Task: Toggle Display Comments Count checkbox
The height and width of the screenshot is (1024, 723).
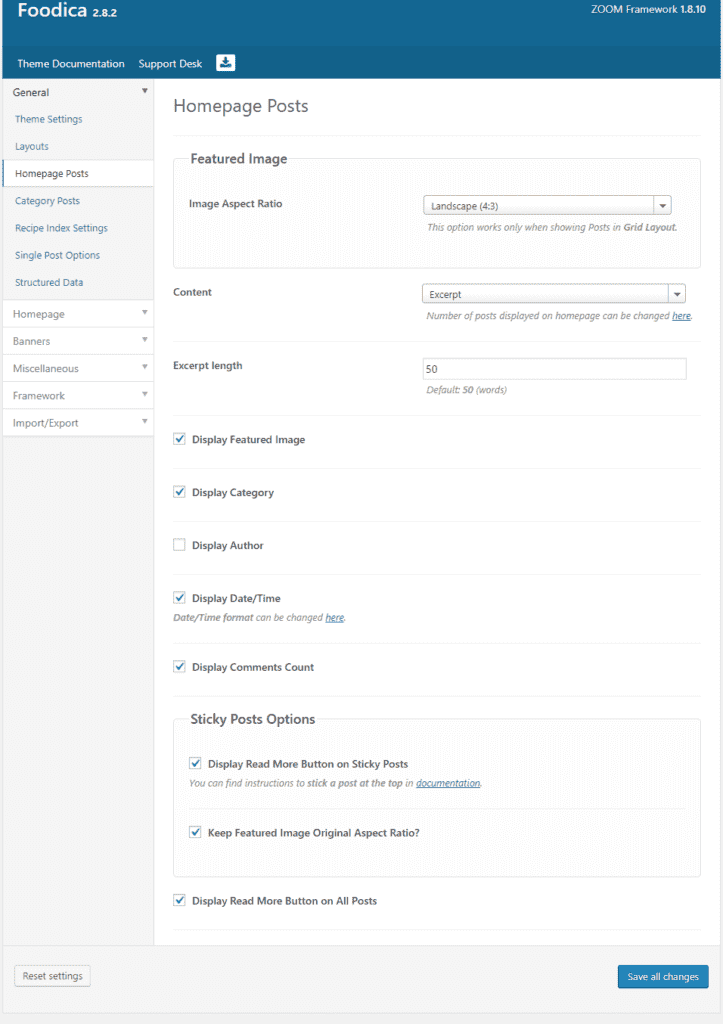Action: [179, 667]
